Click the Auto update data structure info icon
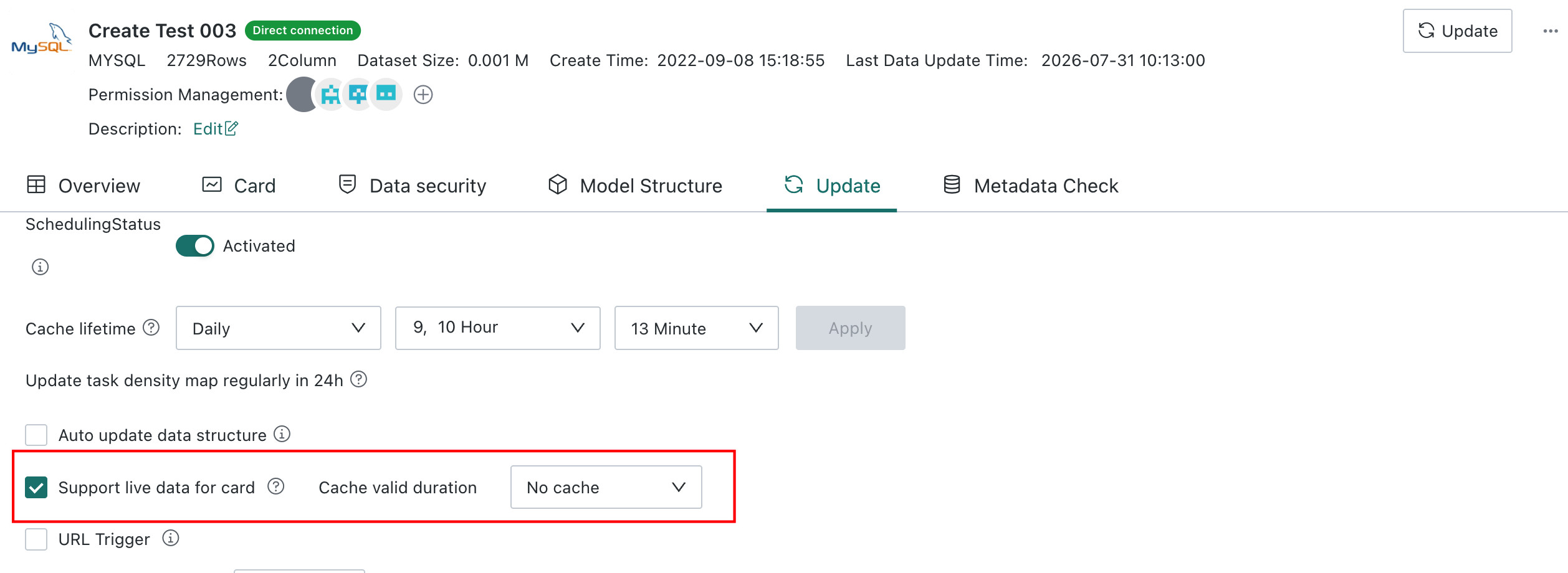The height and width of the screenshot is (573, 1568). coord(282,434)
